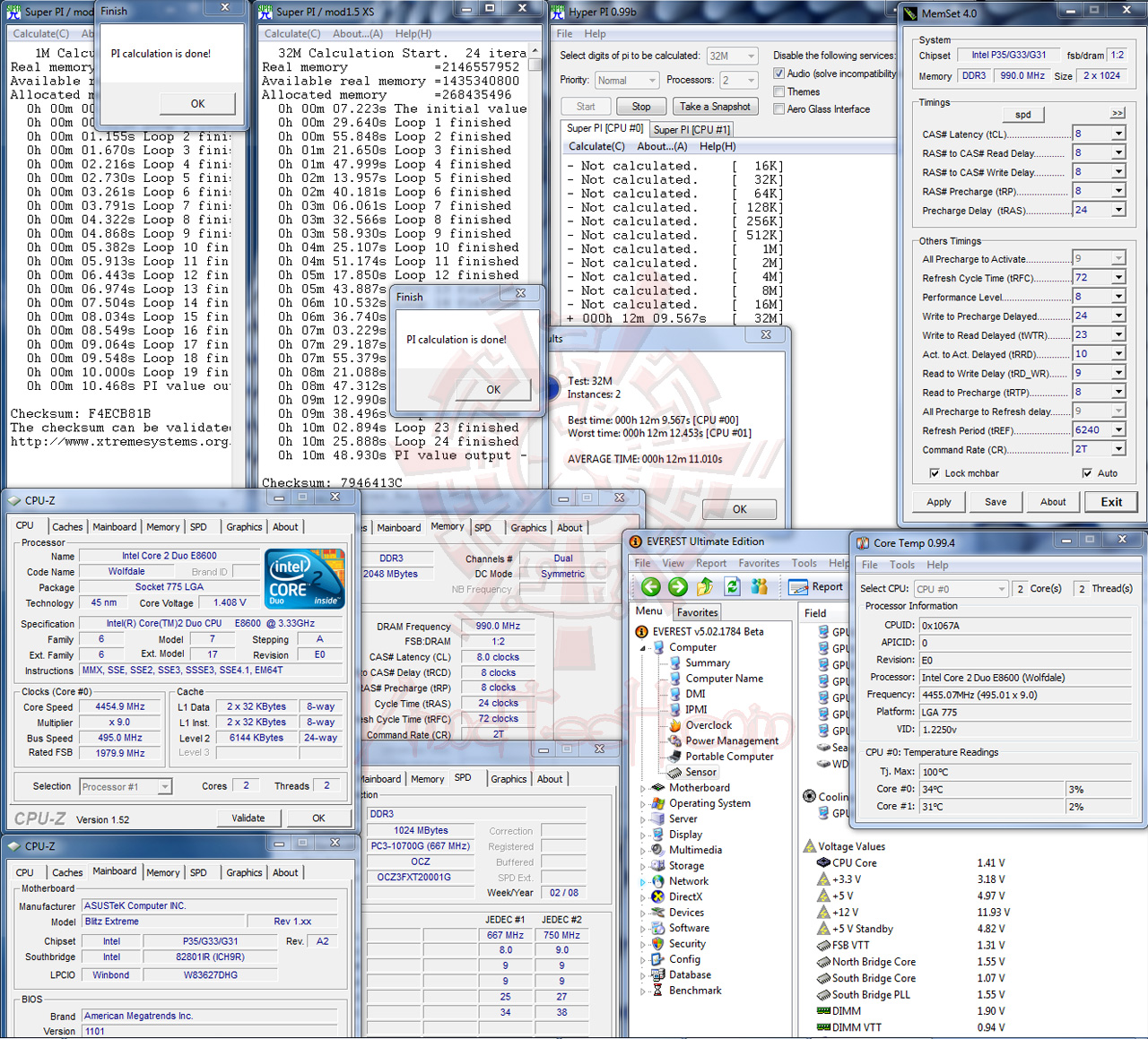Select the DMI icon in EVEREST tree
The height and width of the screenshot is (1039, 1148).
point(675,694)
